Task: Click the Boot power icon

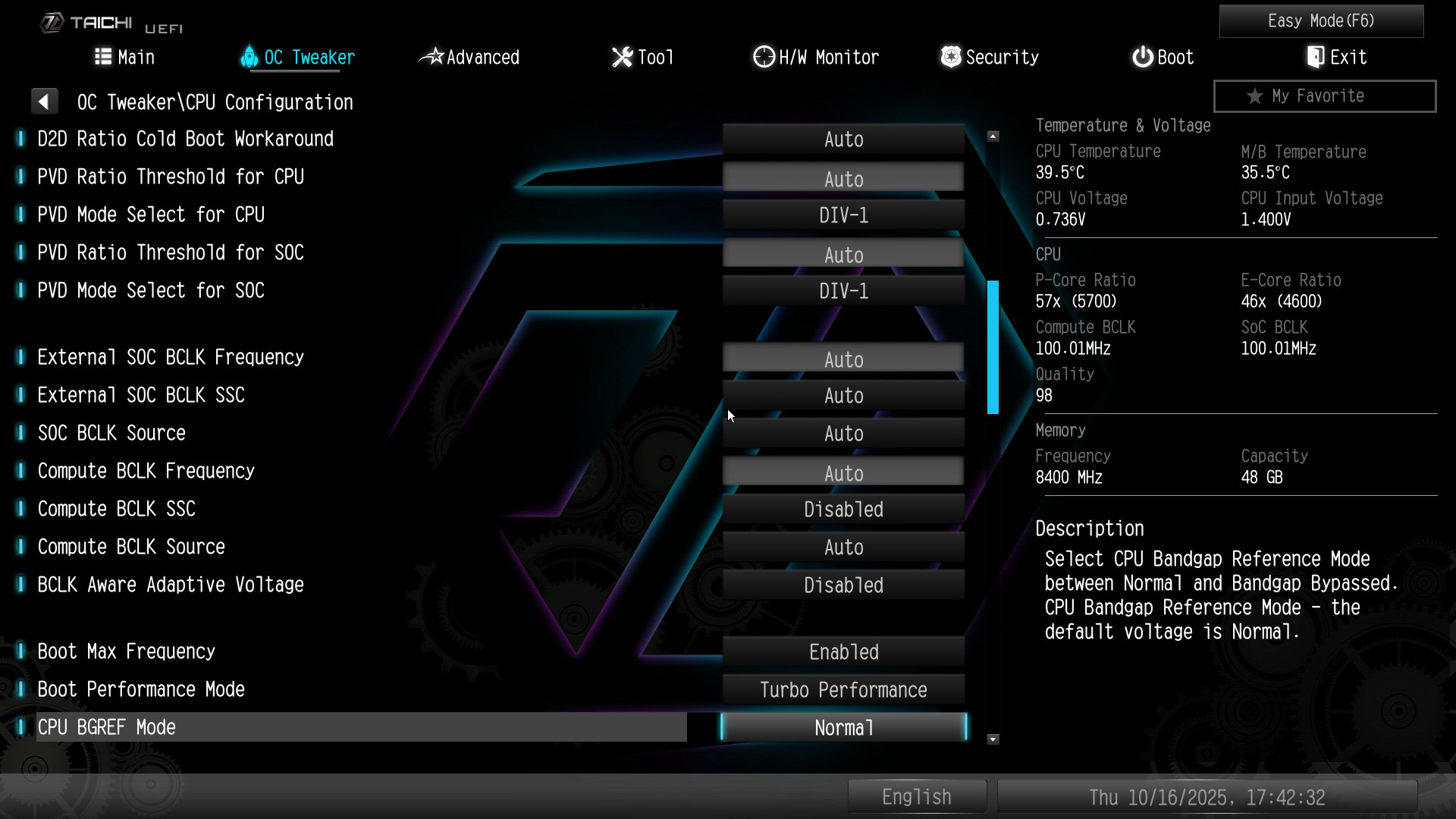Action: [x=1142, y=57]
